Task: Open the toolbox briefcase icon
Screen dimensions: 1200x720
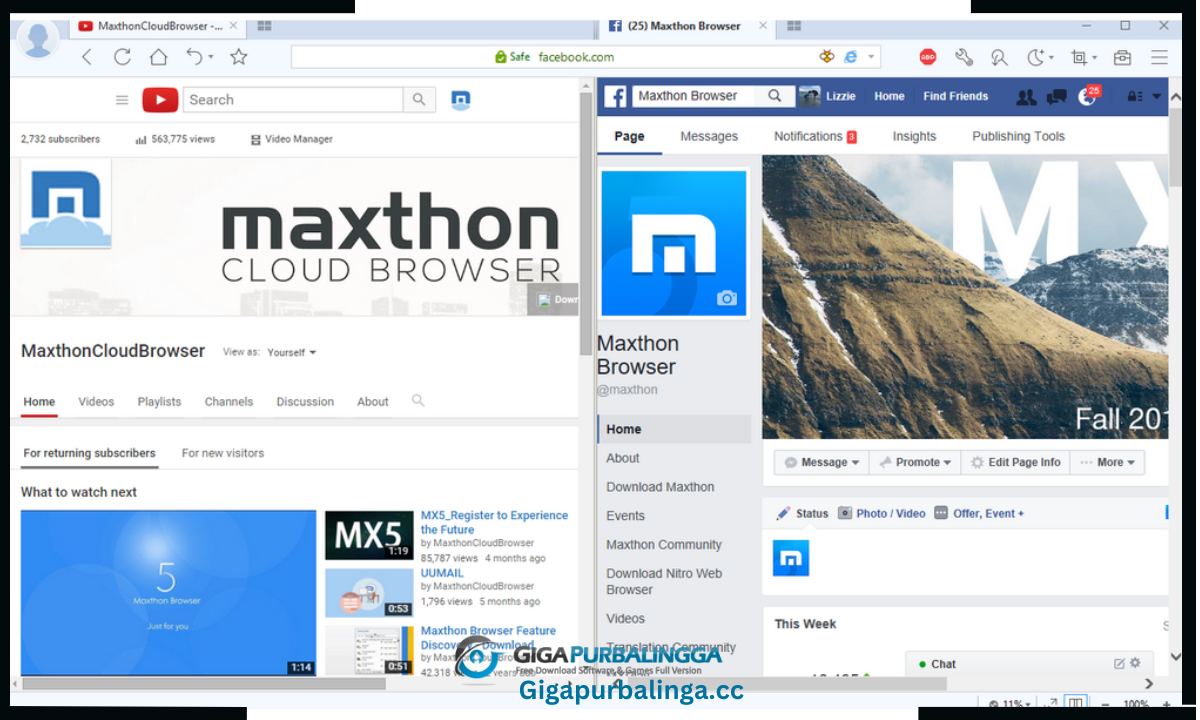Action: [x=1122, y=57]
